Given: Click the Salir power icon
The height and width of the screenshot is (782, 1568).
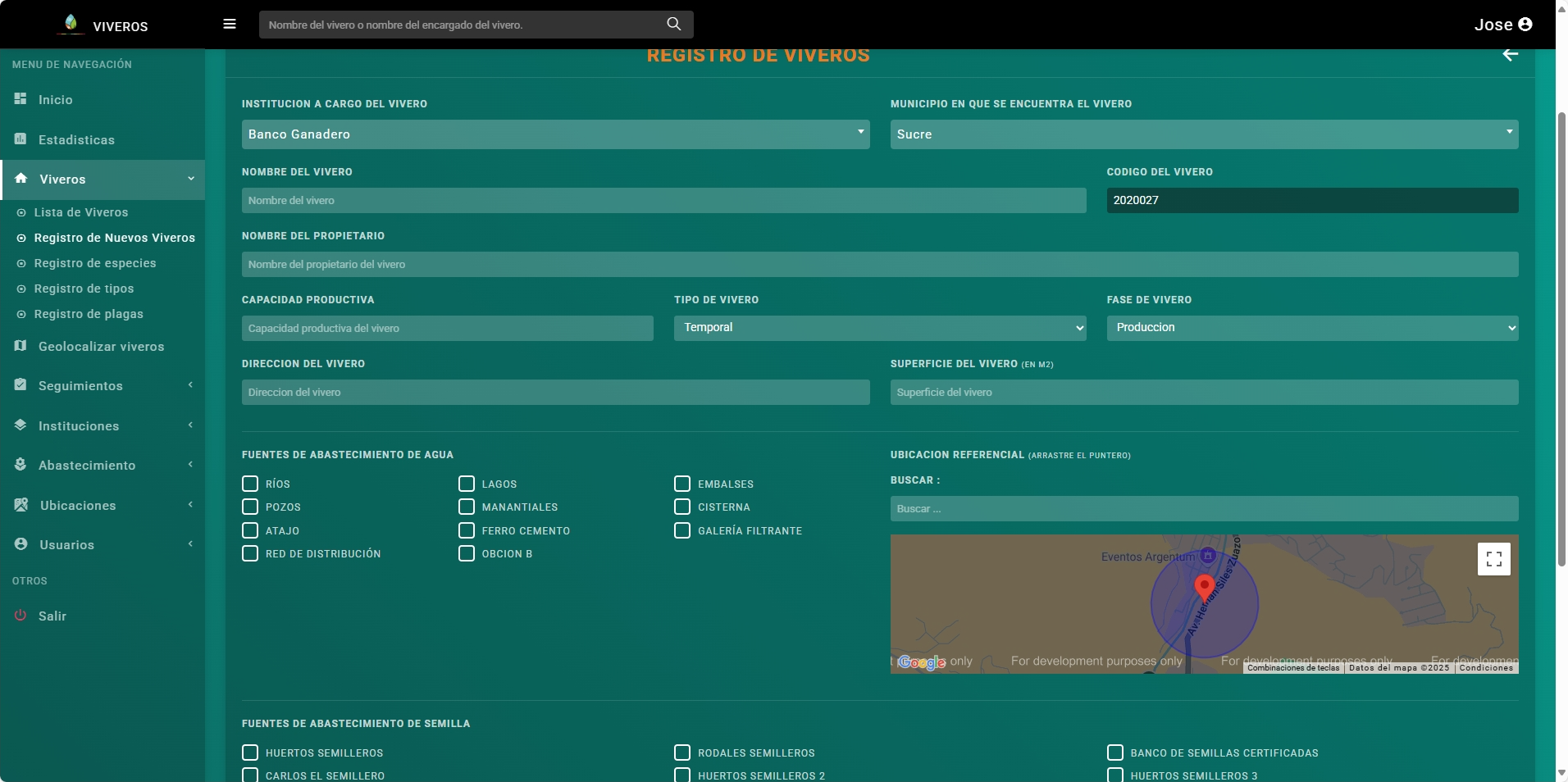Looking at the screenshot, I should (21, 616).
